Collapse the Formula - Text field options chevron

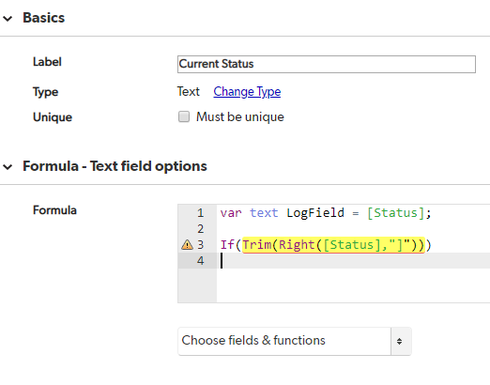click(7, 167)
